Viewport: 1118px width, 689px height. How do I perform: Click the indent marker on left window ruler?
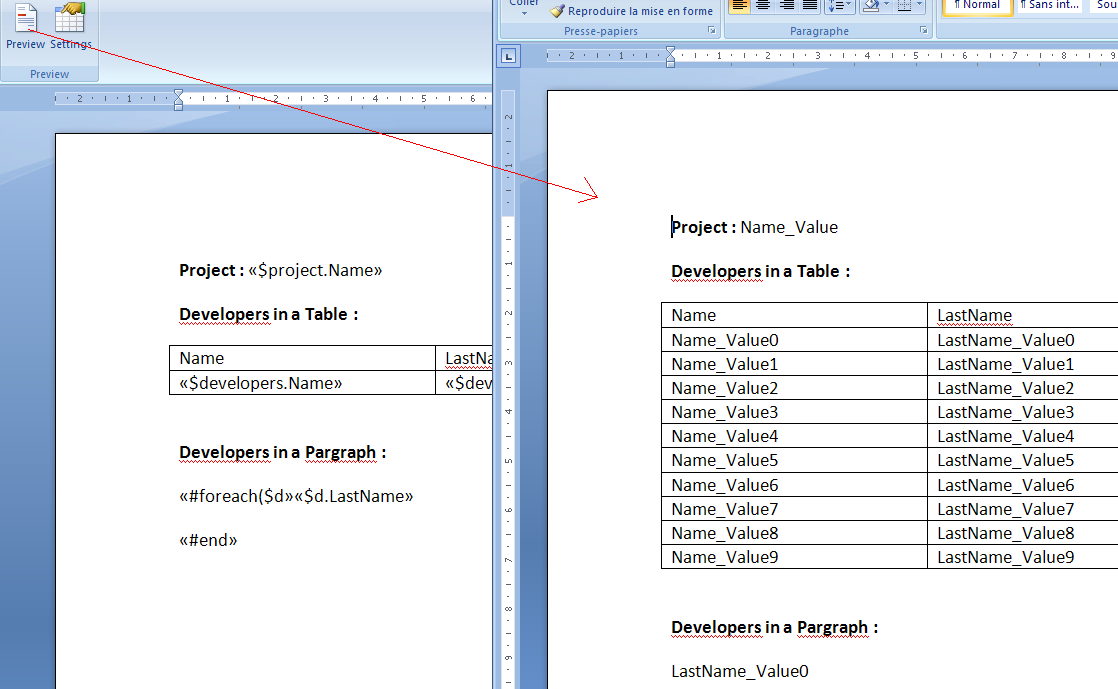coord(178,99)
